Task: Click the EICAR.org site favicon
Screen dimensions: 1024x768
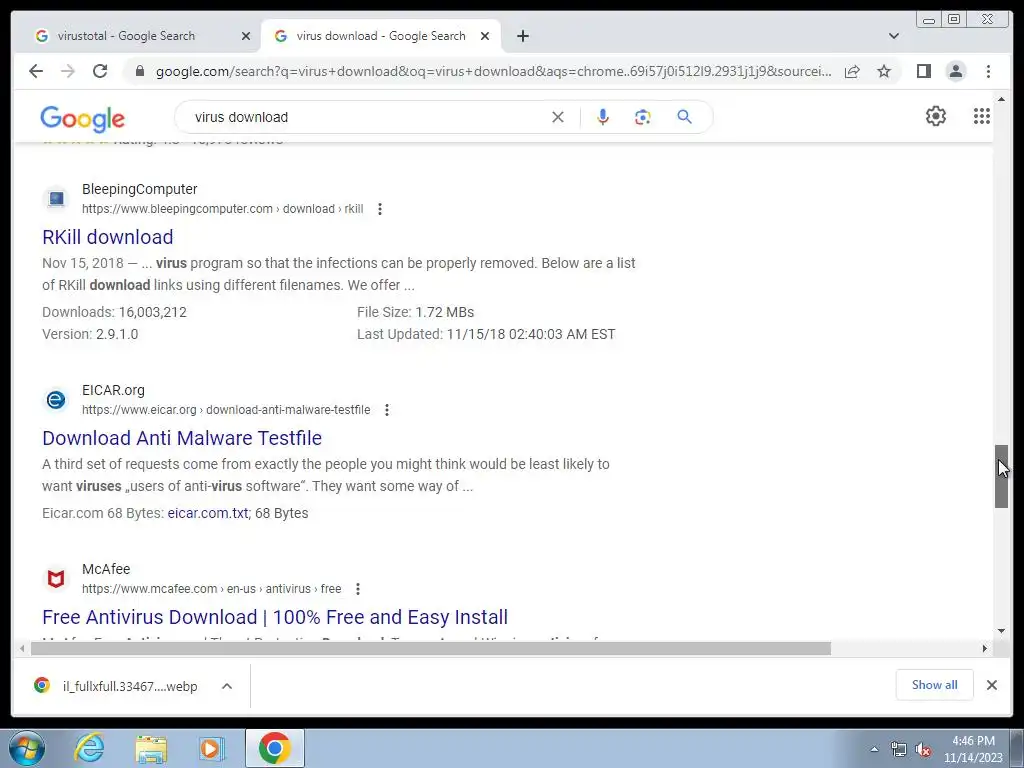Action: [x=56, y=400]
